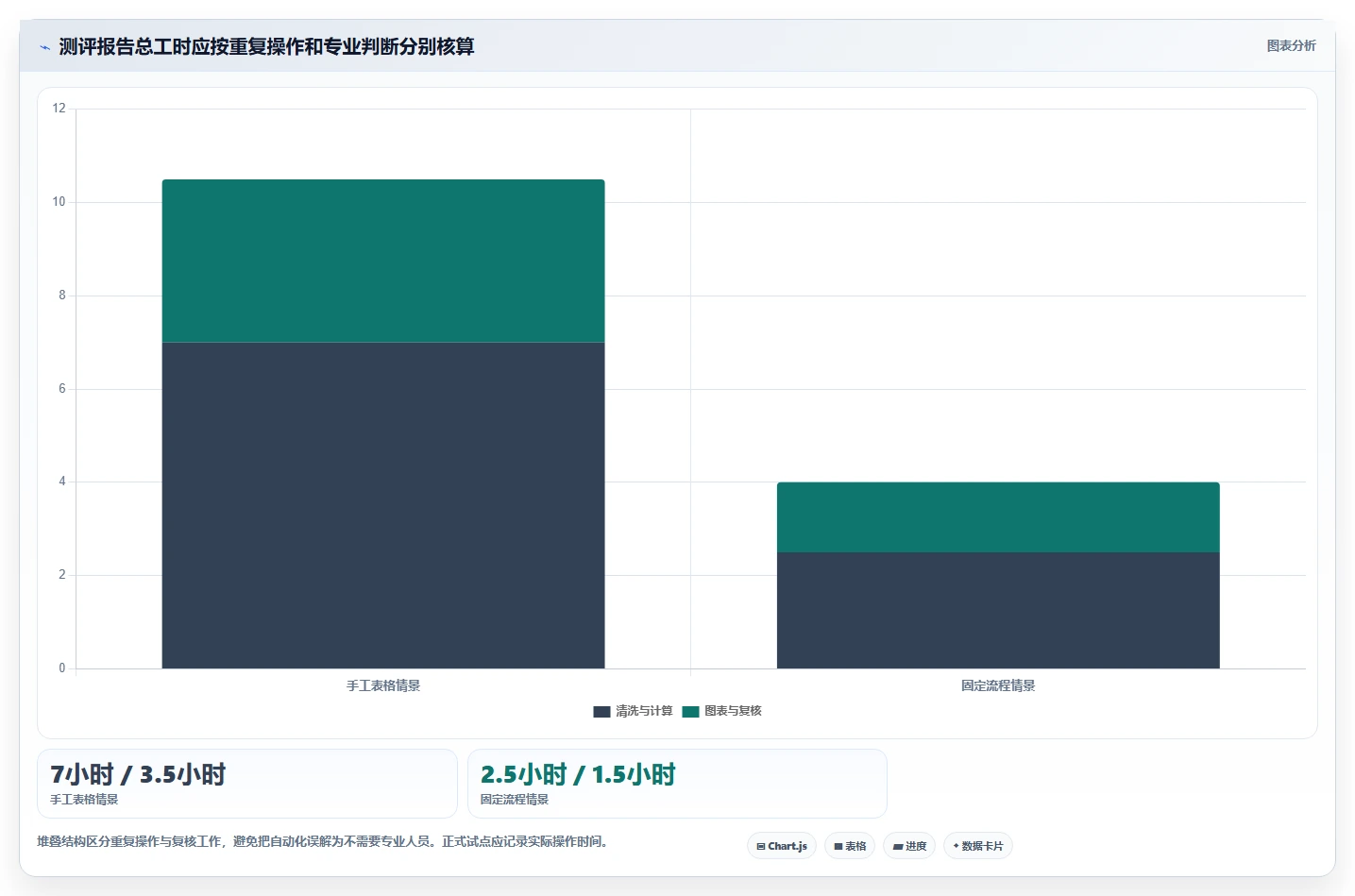Click 手工表格情景 caption under the 7小时 card
Screen dimensions: 1355x896
coord(84,800)
